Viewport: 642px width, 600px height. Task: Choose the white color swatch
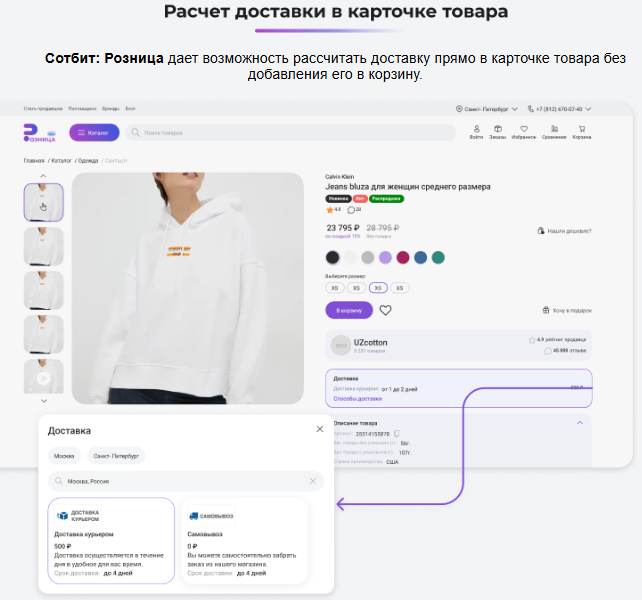click(x=350, y=257)
